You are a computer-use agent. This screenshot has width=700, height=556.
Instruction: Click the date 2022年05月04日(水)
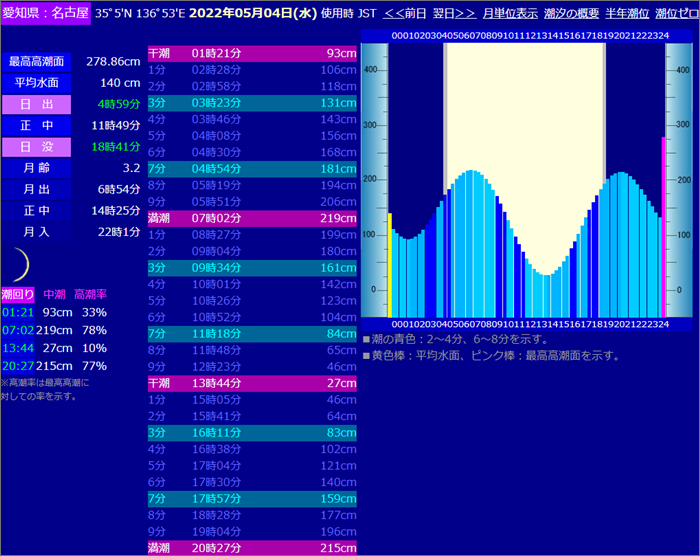click(x=253, y=13)
